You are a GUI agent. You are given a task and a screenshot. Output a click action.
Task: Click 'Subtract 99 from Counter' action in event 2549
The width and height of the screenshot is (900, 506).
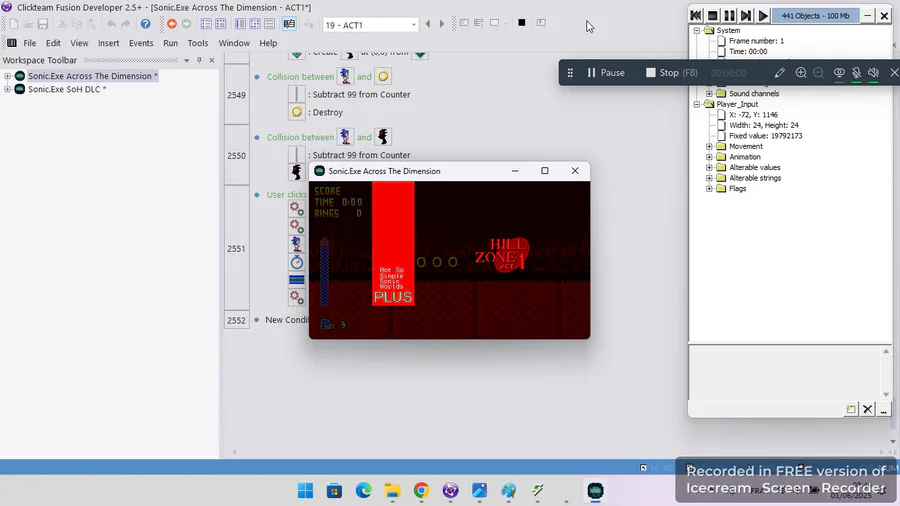coord(359,94)
